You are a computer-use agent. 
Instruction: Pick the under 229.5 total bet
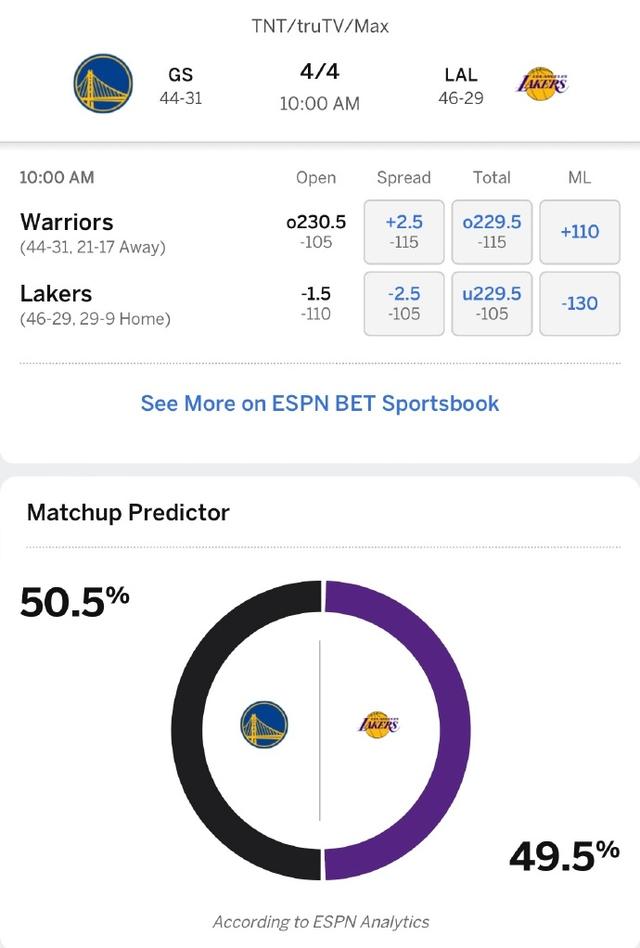click(x=492, y=303)
